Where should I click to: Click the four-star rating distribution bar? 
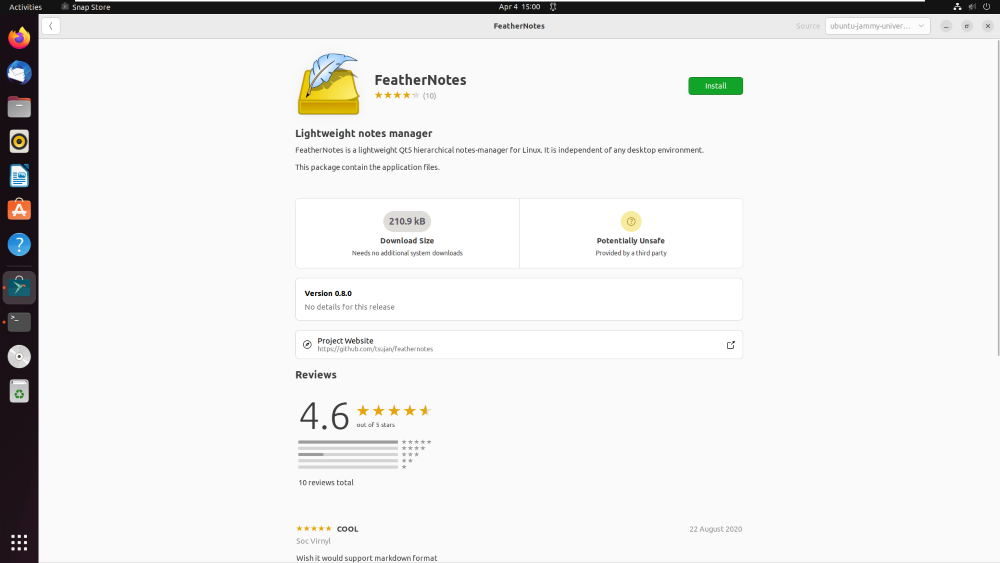click(x=348, y=448)
